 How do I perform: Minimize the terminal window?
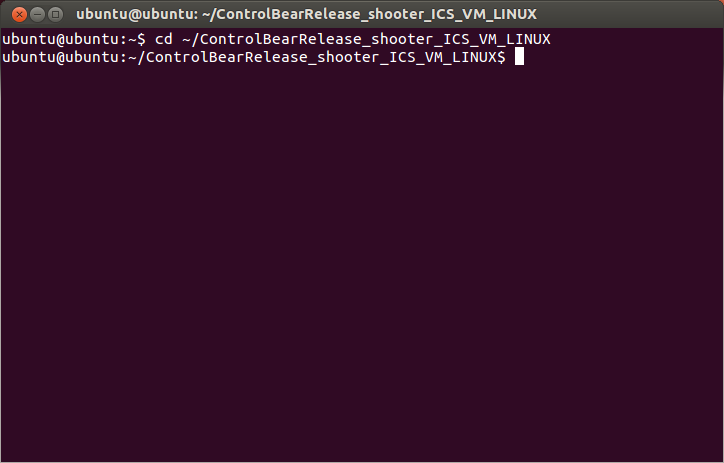[35, 14]
